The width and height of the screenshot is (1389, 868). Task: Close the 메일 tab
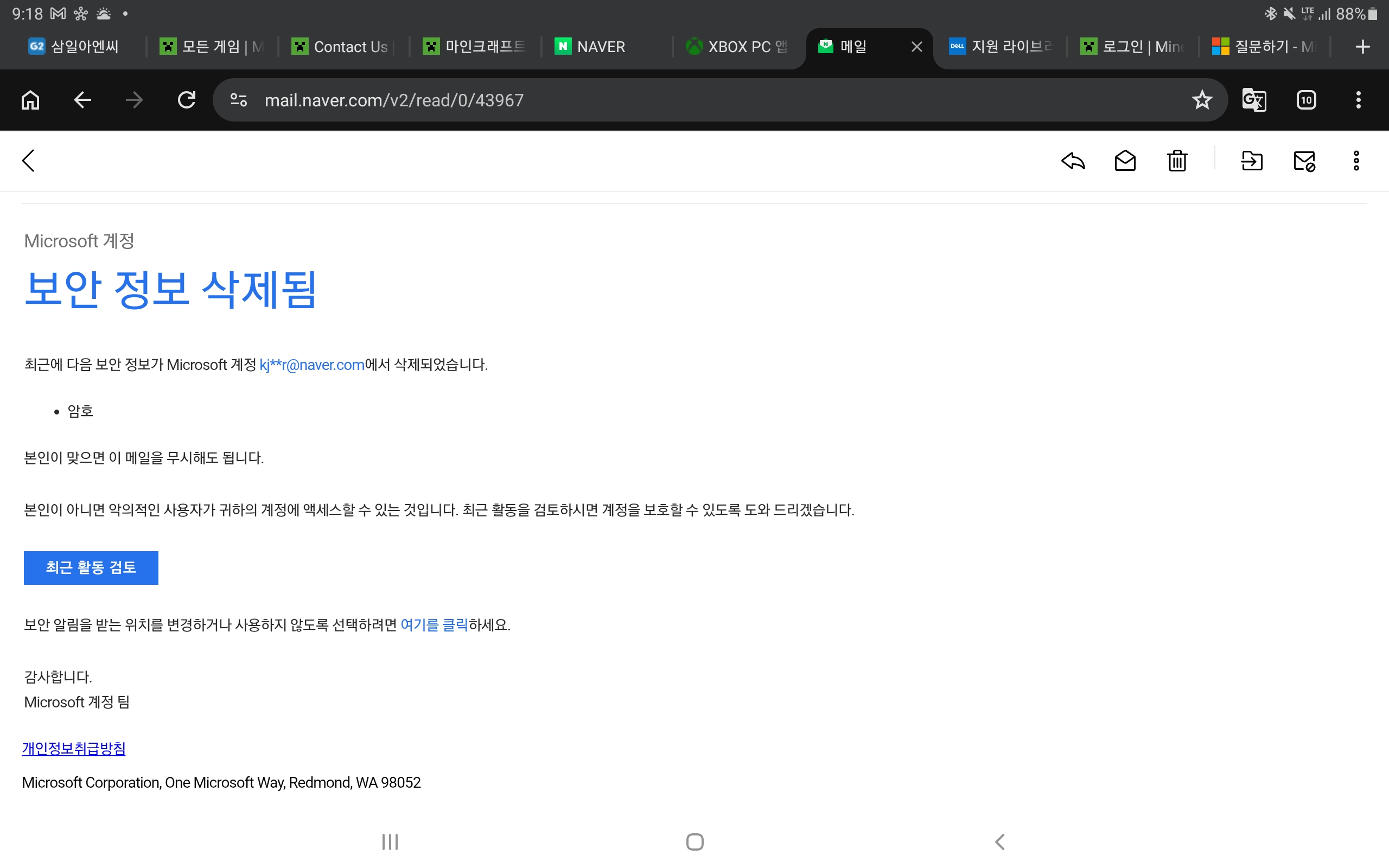coord(916,47)
